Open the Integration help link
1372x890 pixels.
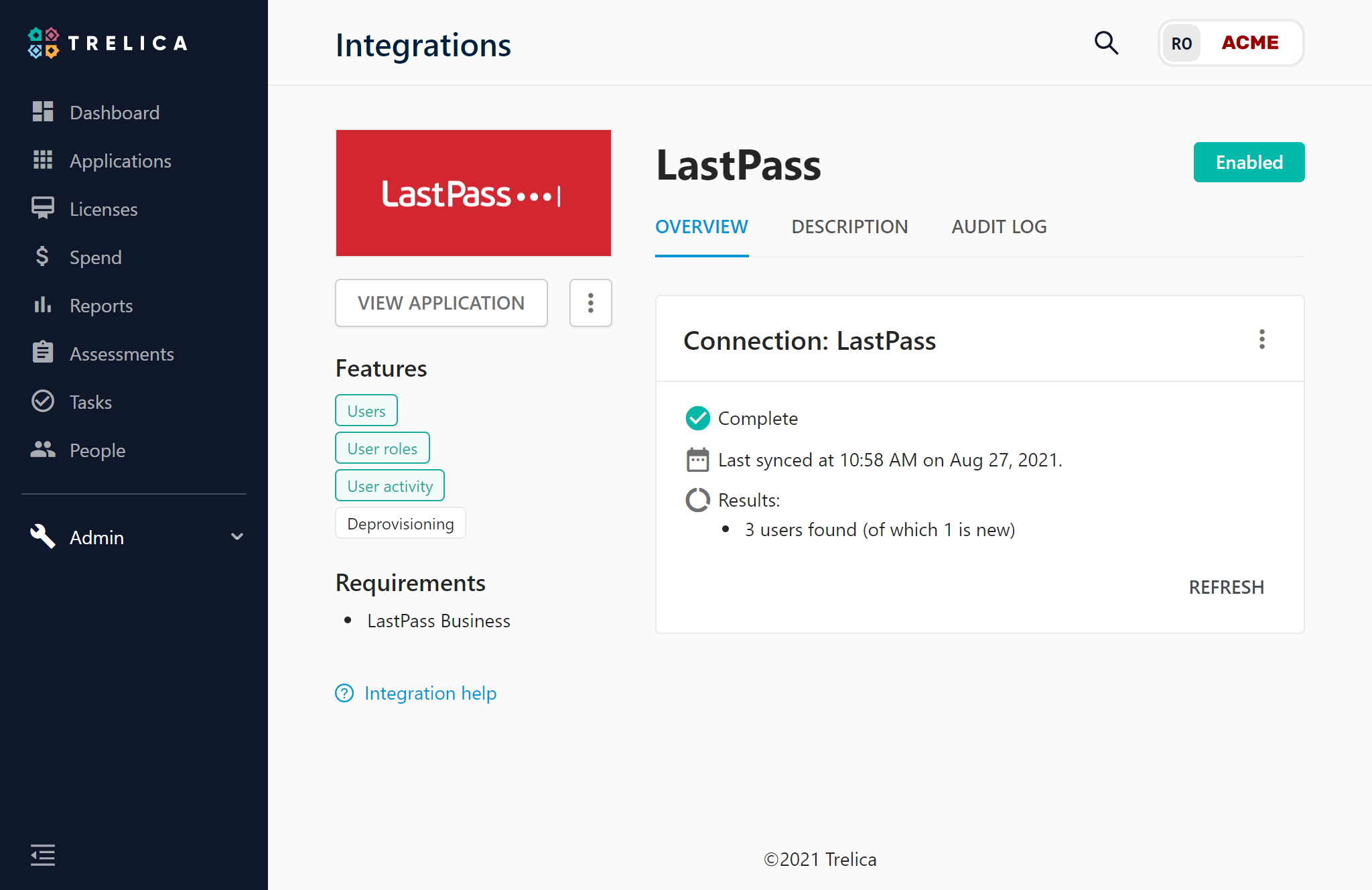coord(430,693)
